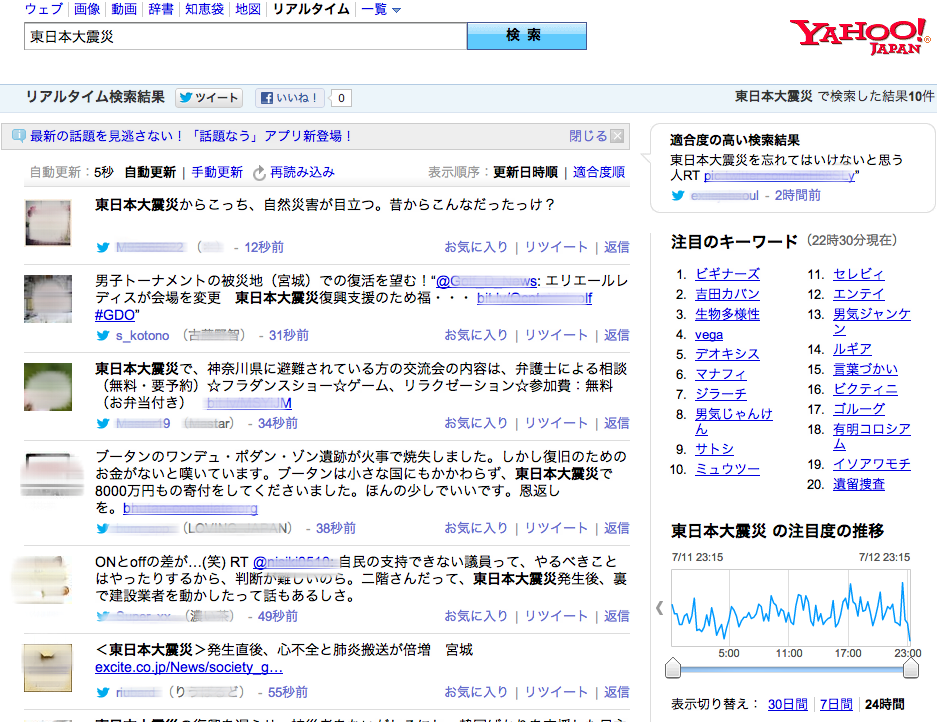
Task: Click the Twitter bird icon beside s_kotono
Action: (x=103, y=336)
